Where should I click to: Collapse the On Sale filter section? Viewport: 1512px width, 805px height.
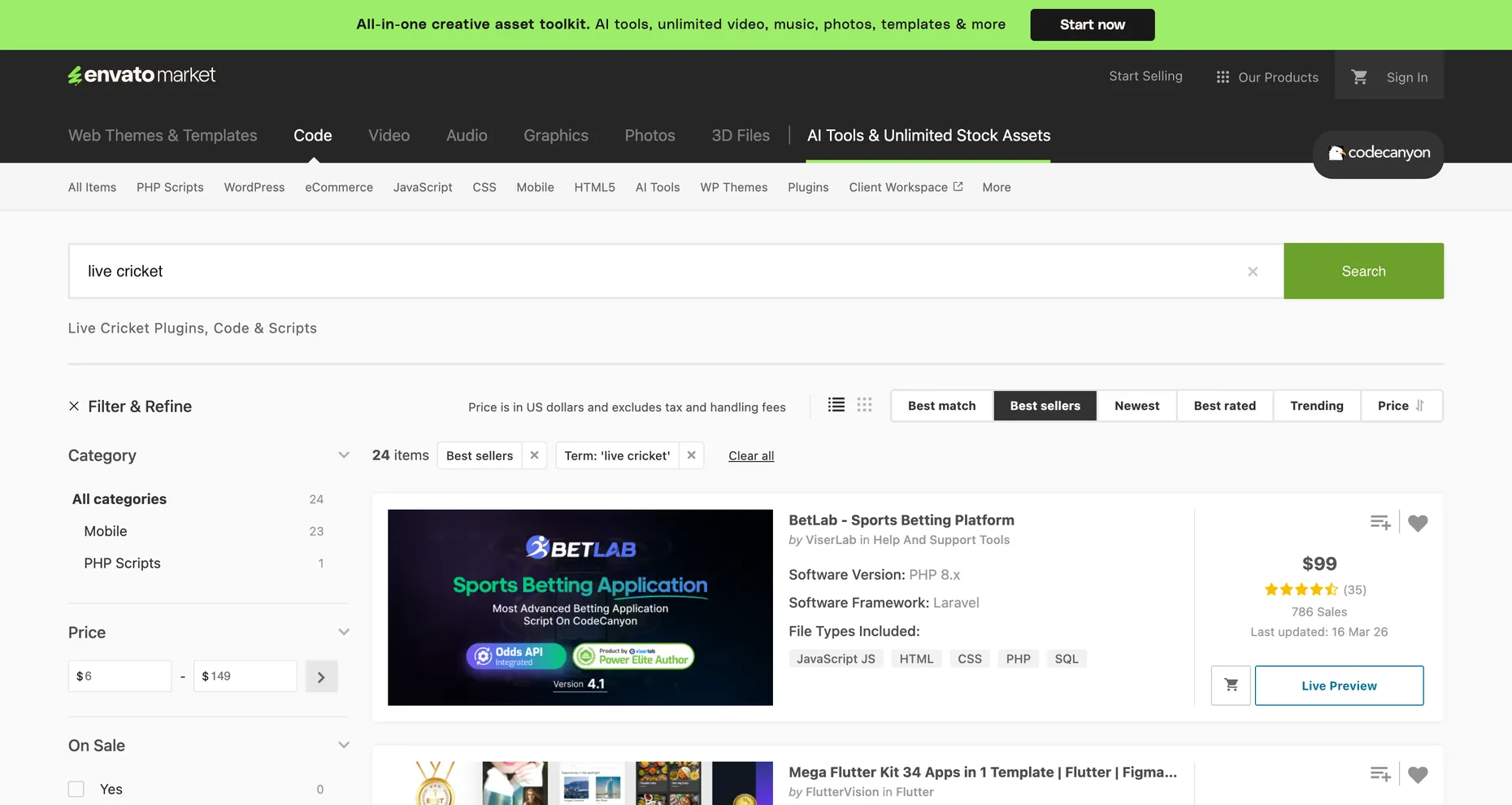click(344, 746)
